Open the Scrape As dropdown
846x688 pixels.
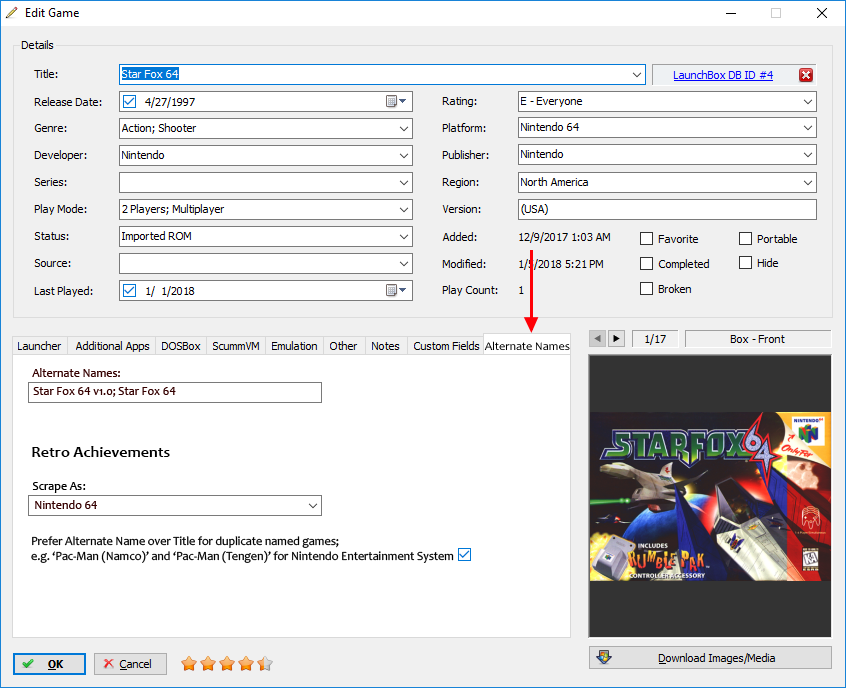[312, 506]
